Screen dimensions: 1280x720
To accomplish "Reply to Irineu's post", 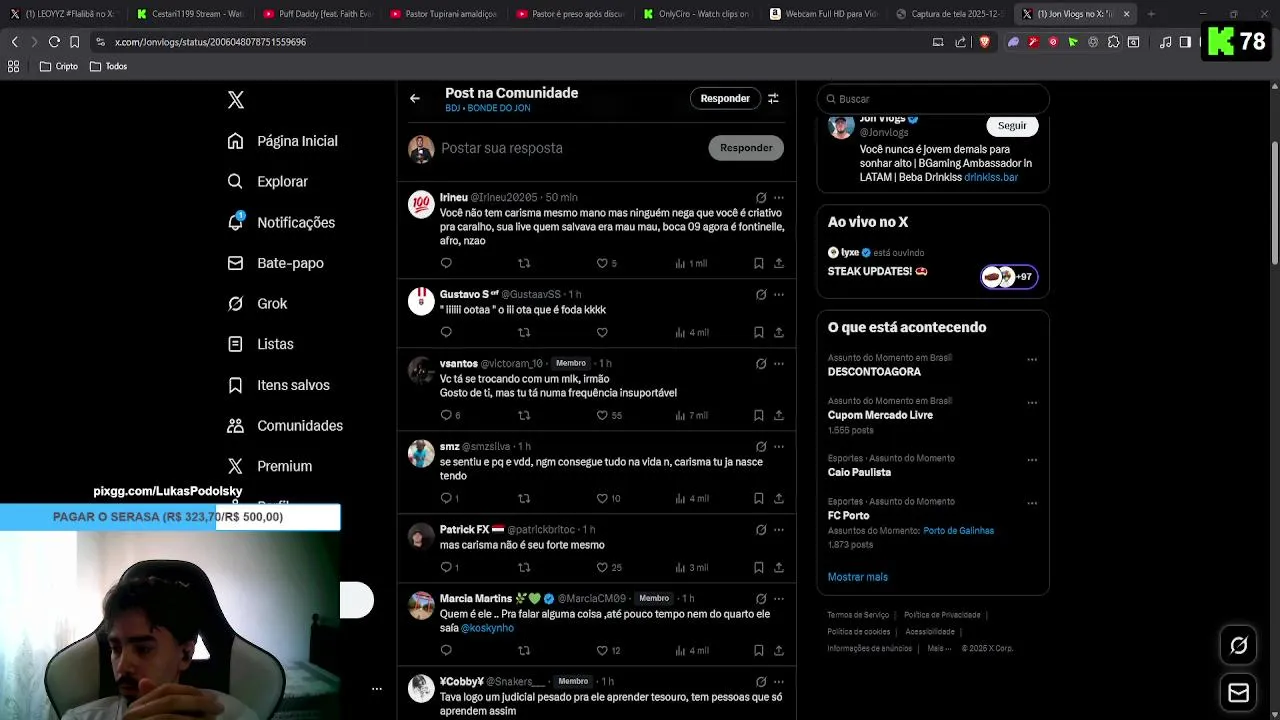I will (446, 263).
